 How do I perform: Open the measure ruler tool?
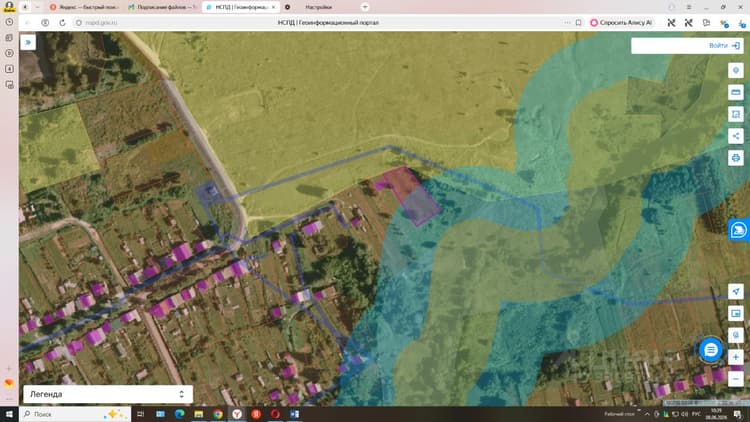click(736, 92)
